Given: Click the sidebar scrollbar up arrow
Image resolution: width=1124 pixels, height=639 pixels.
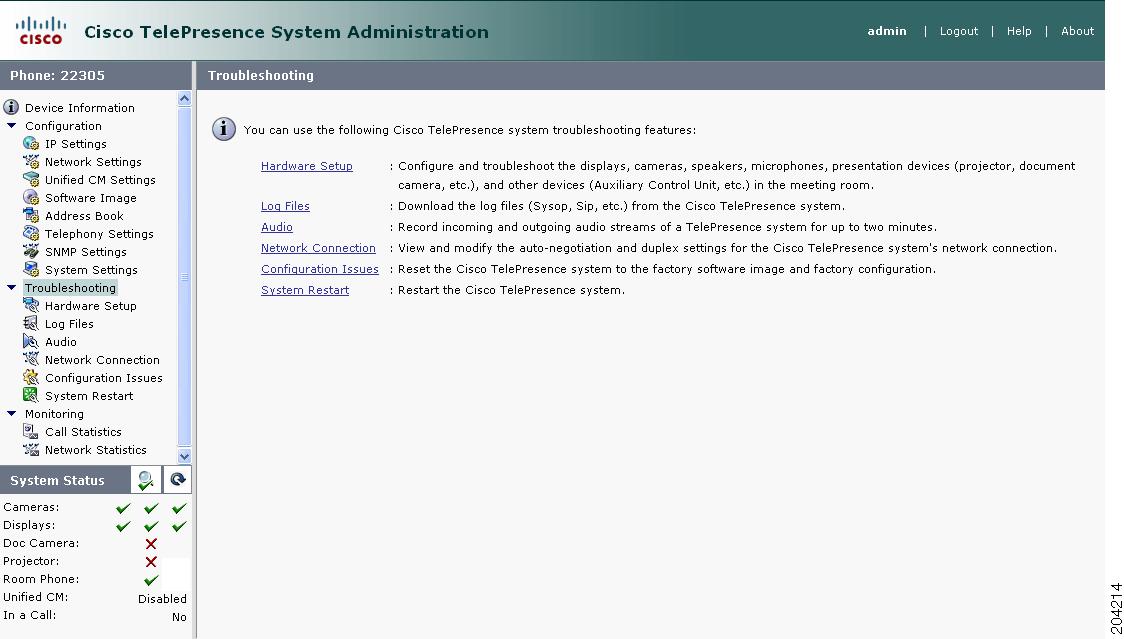Looking at the screenshot, I should pos(184,99).
